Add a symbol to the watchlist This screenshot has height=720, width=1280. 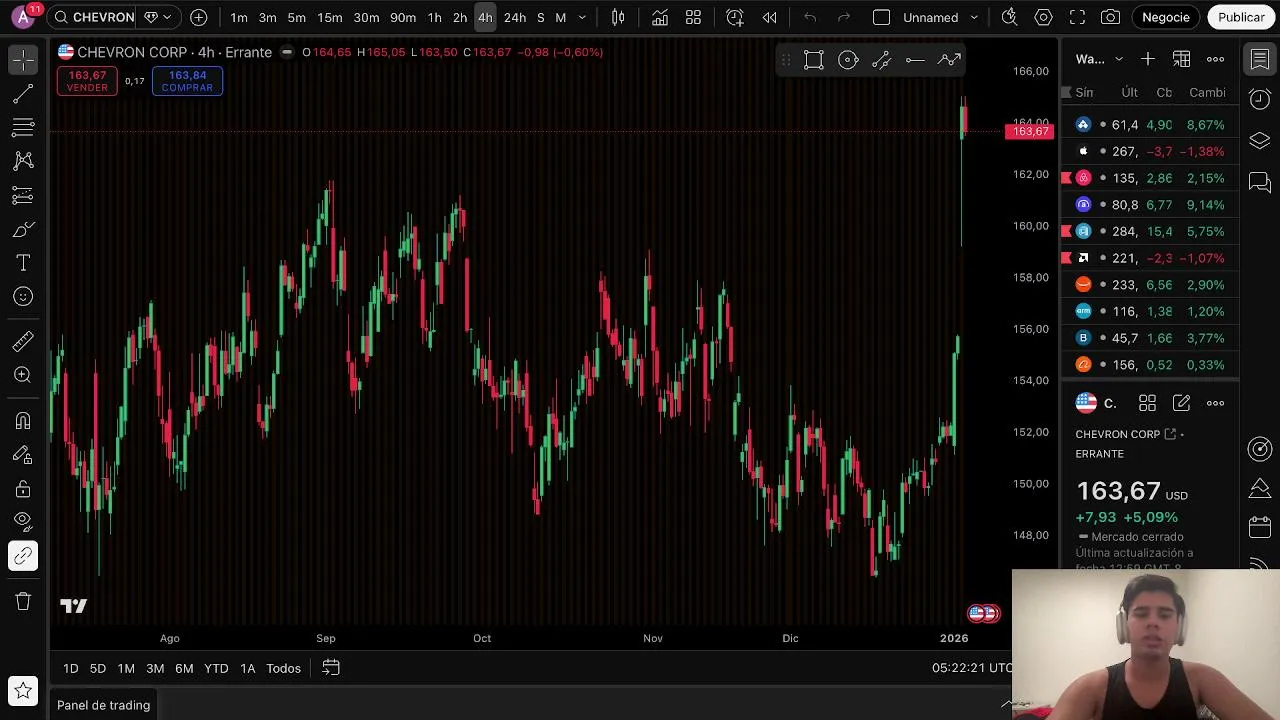(x=1148, y=59)
